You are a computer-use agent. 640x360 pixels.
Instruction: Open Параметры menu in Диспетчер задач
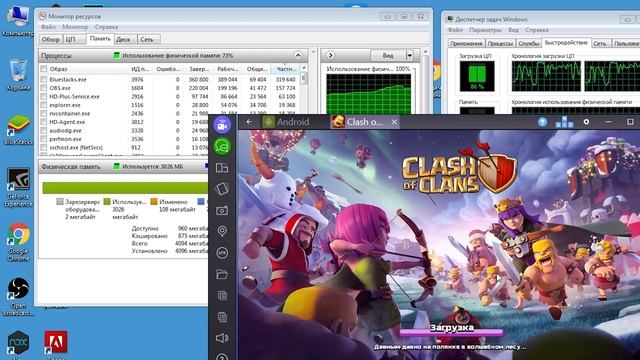click(485, 30)
